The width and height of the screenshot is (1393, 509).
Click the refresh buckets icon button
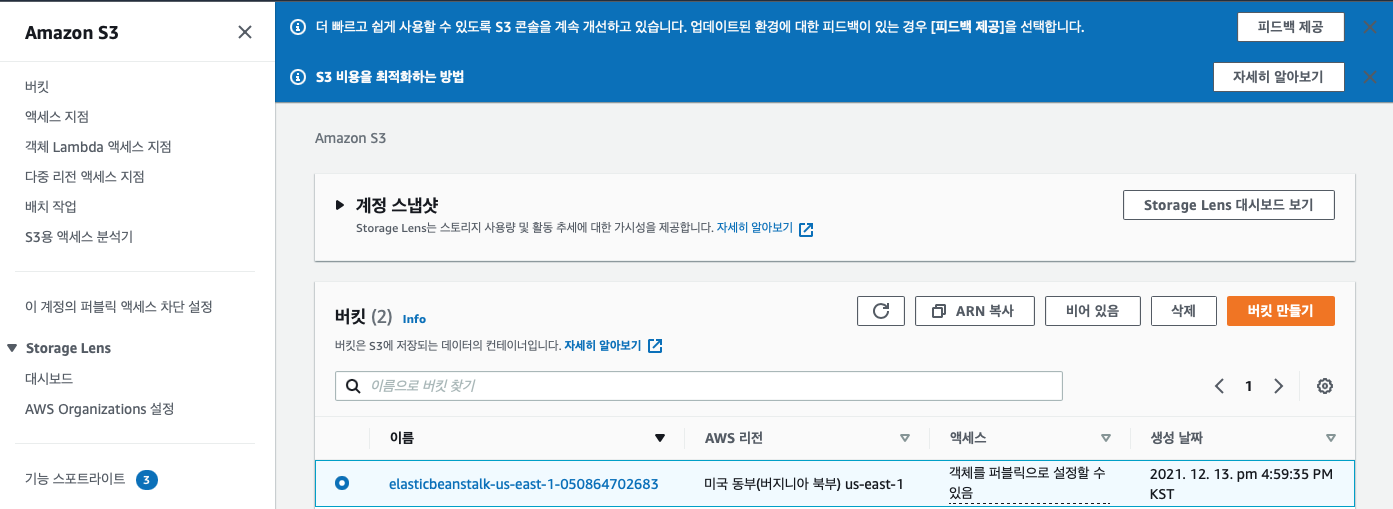pyautogui.click(x=881, y=311)
